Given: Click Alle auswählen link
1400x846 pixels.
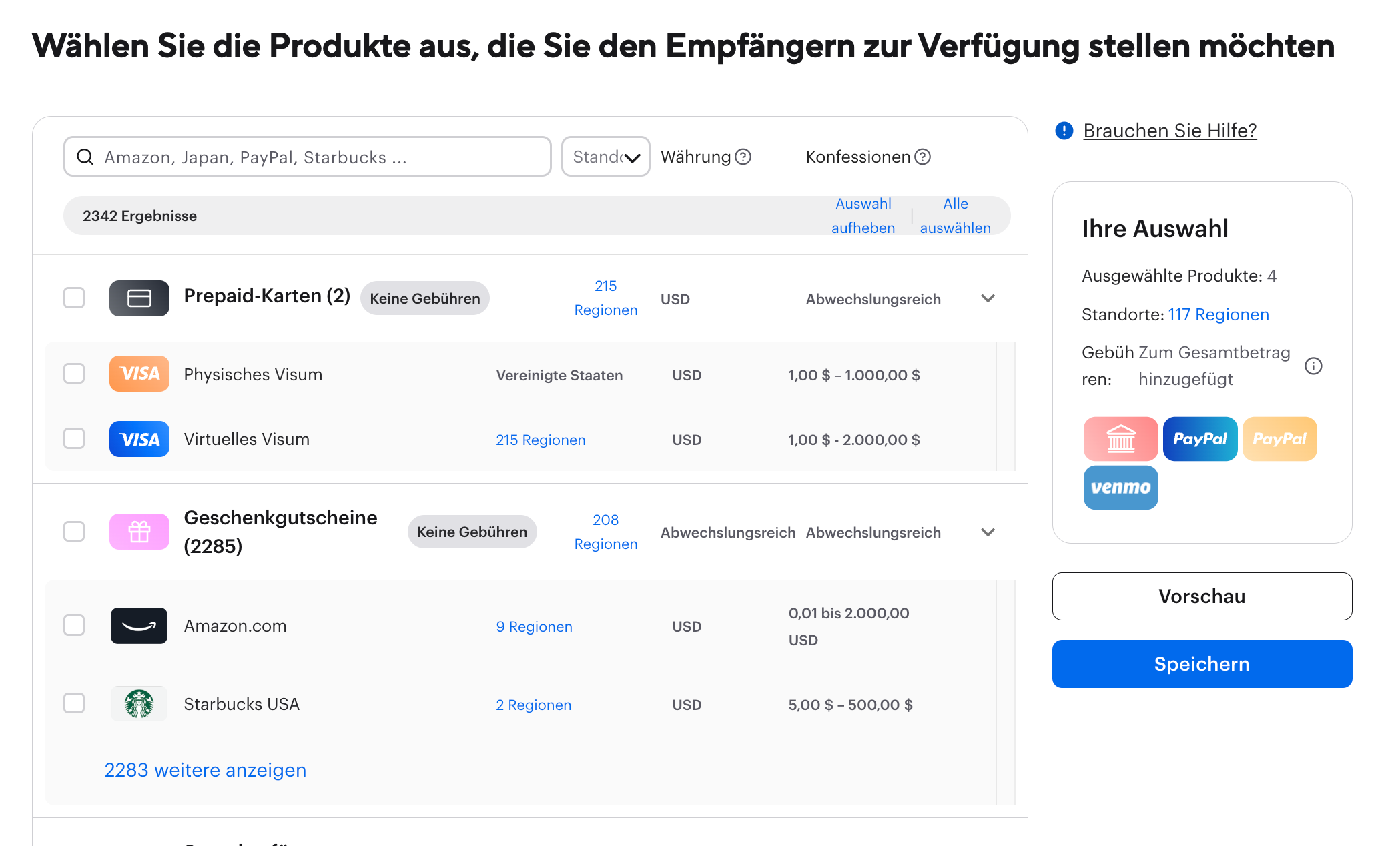Looking at the screenshot, I should pyautogui.click(x=955, y=216).
